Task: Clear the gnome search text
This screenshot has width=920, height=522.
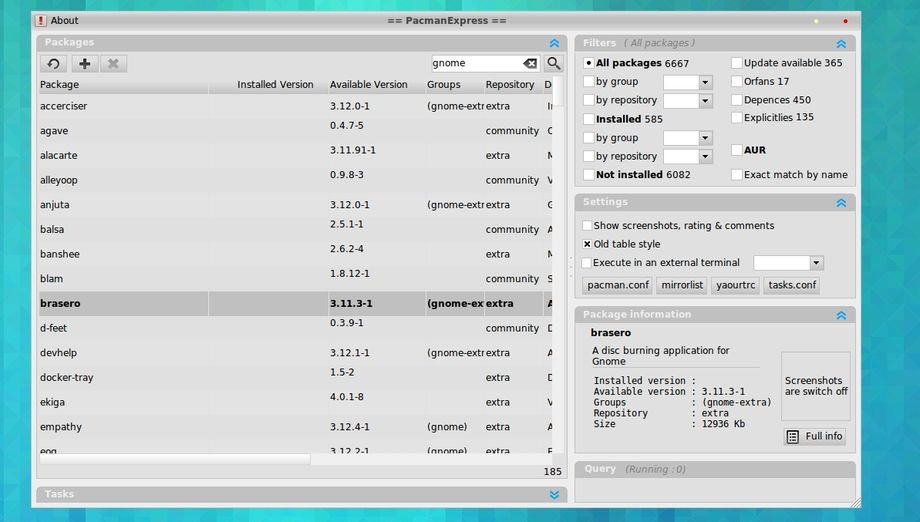Action: (x=530, y=64)
